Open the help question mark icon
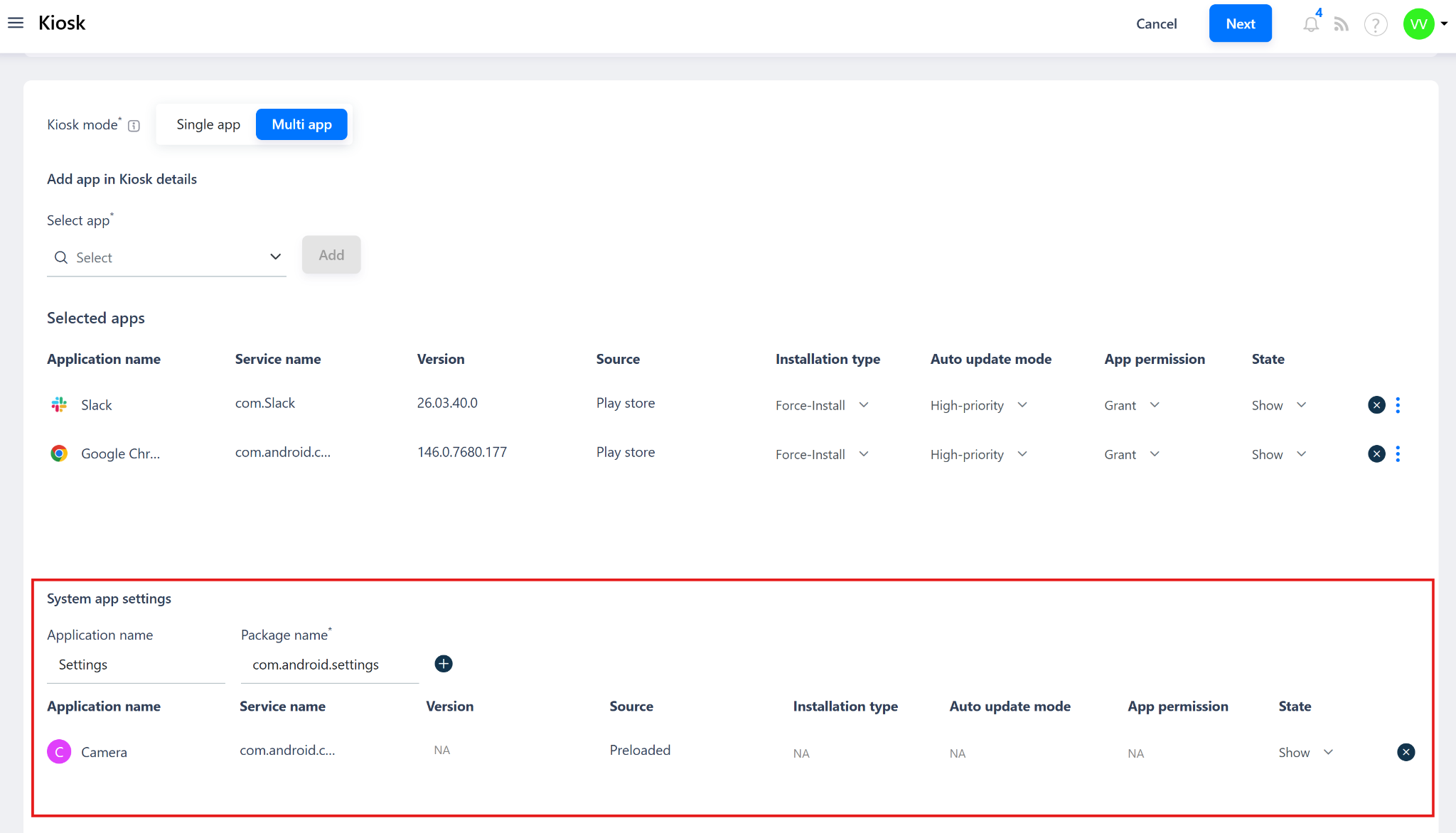The width and height of the screenshot is (1456, 833). coord(1376,25)
